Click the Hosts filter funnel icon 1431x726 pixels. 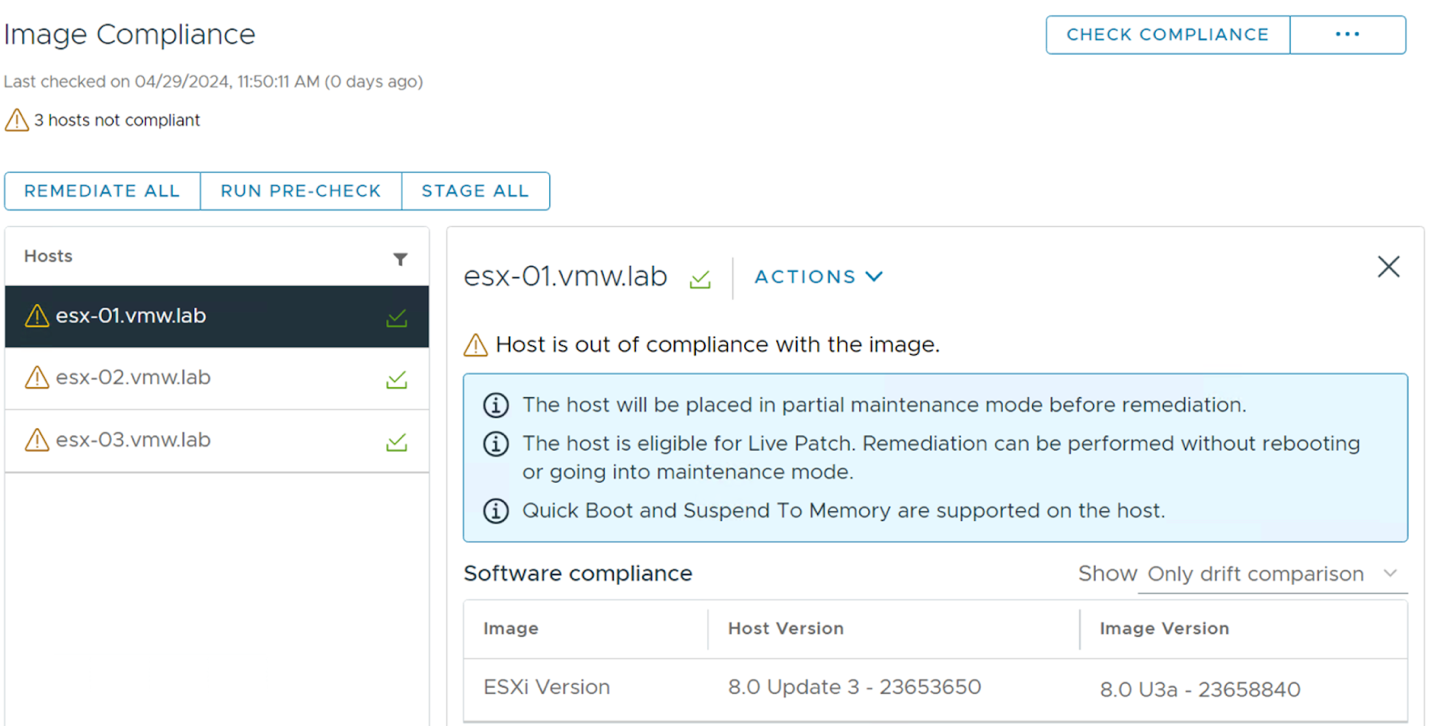point(400,259)
